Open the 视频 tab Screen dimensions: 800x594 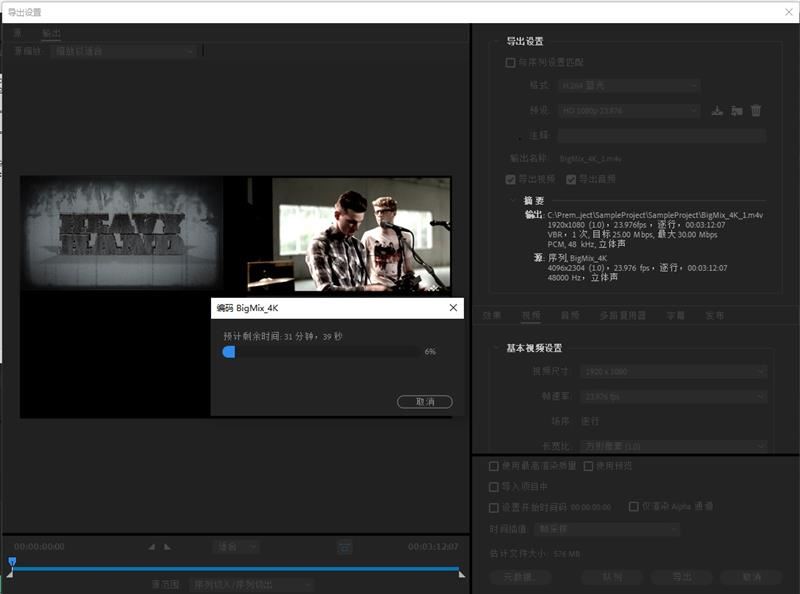pos(531,316)
